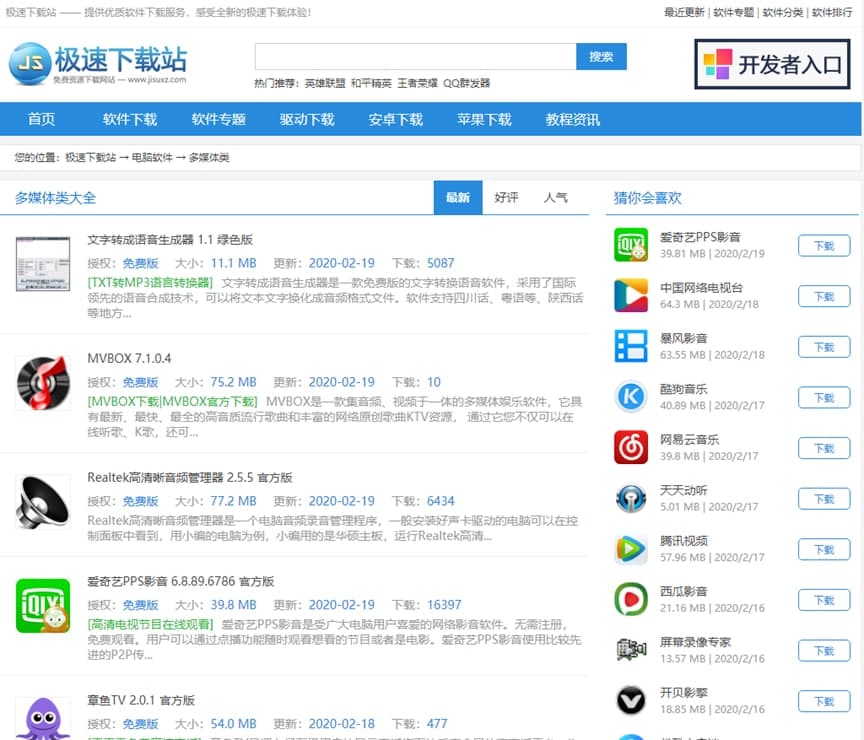Open 最近更新 link in top bar
This screenshot has height=740, width=864.
(684, 12)
